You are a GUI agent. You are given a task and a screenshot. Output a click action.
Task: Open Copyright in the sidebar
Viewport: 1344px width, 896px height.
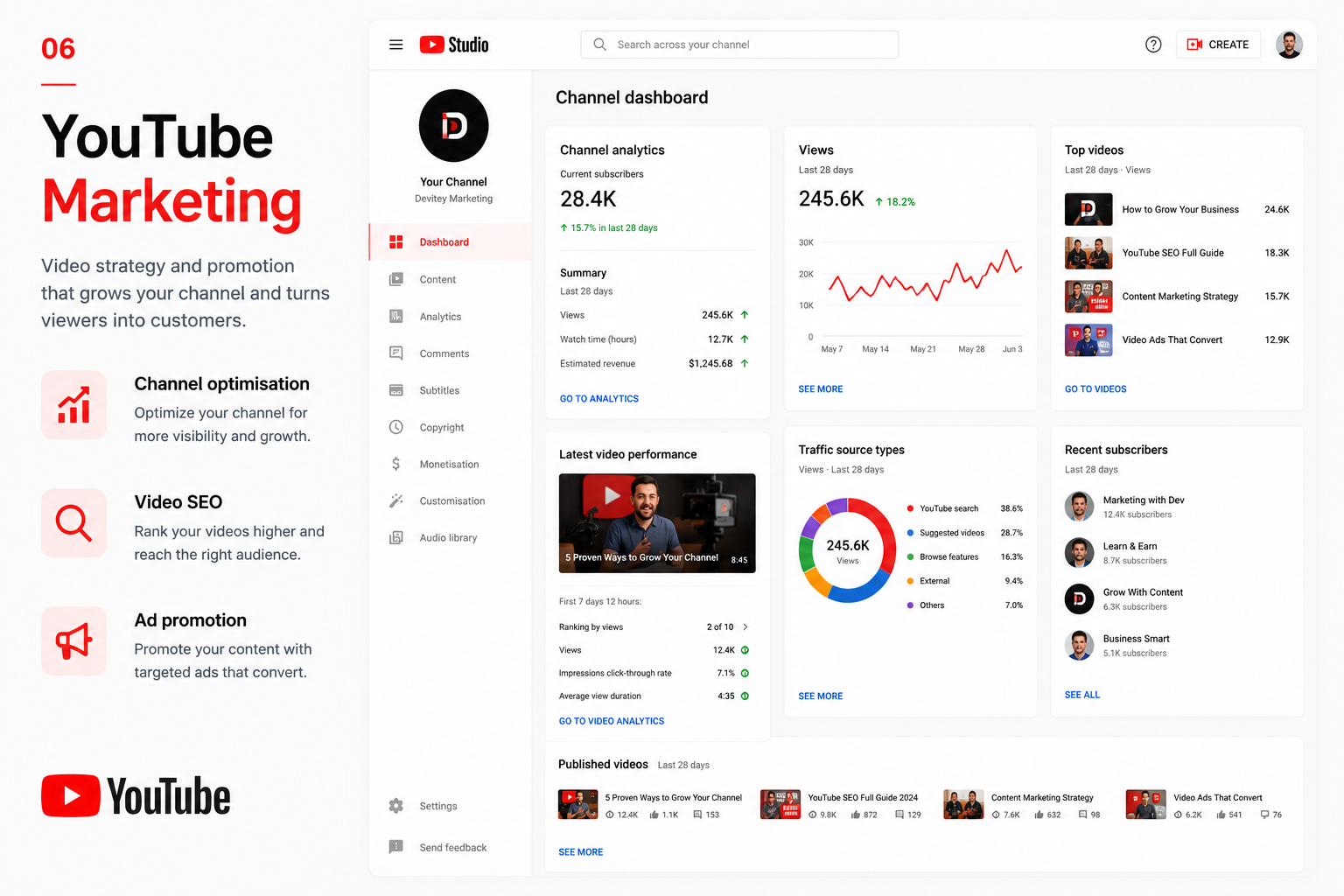pos(451,427)
